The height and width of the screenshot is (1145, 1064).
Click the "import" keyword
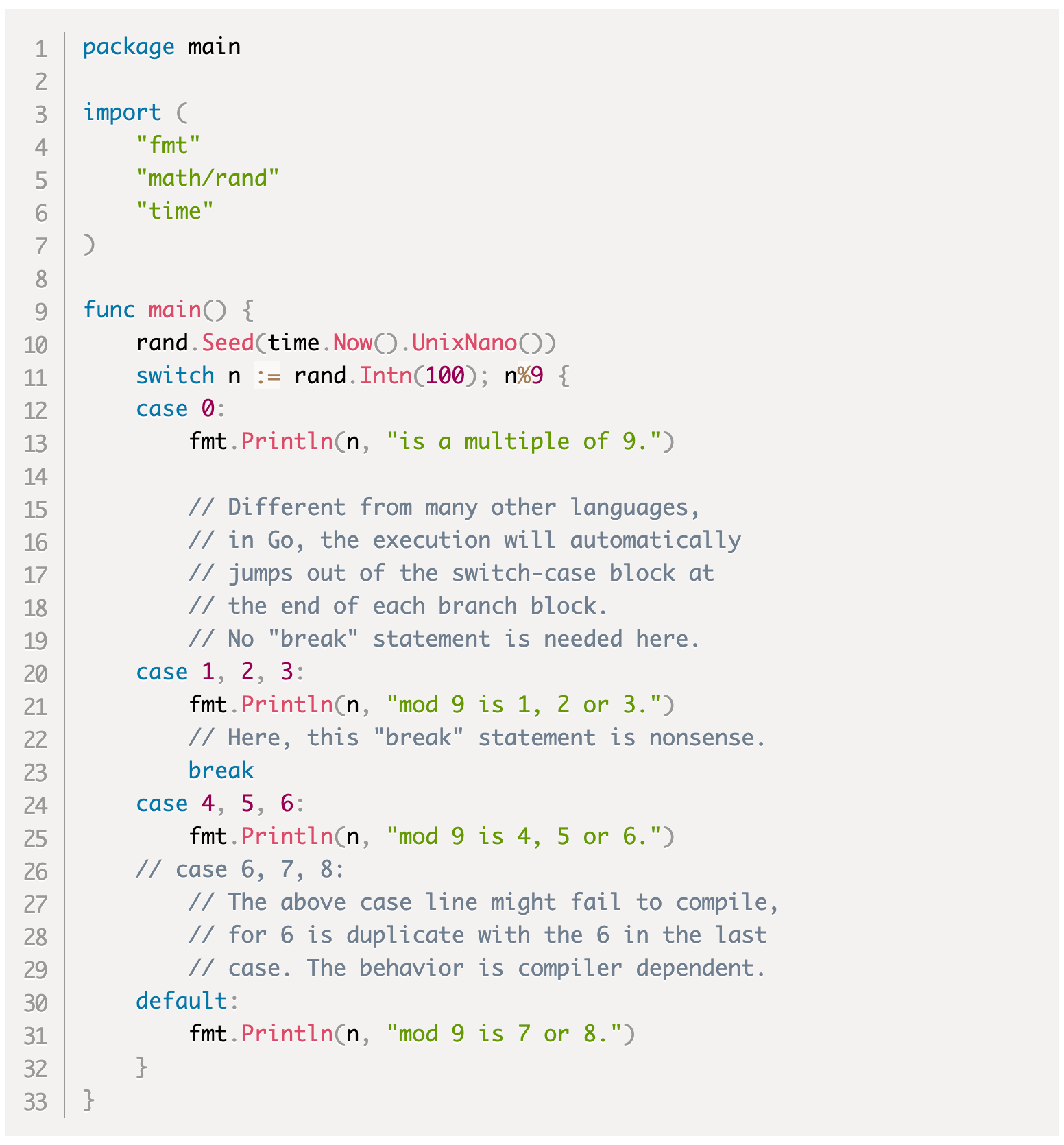coord(122,113)
